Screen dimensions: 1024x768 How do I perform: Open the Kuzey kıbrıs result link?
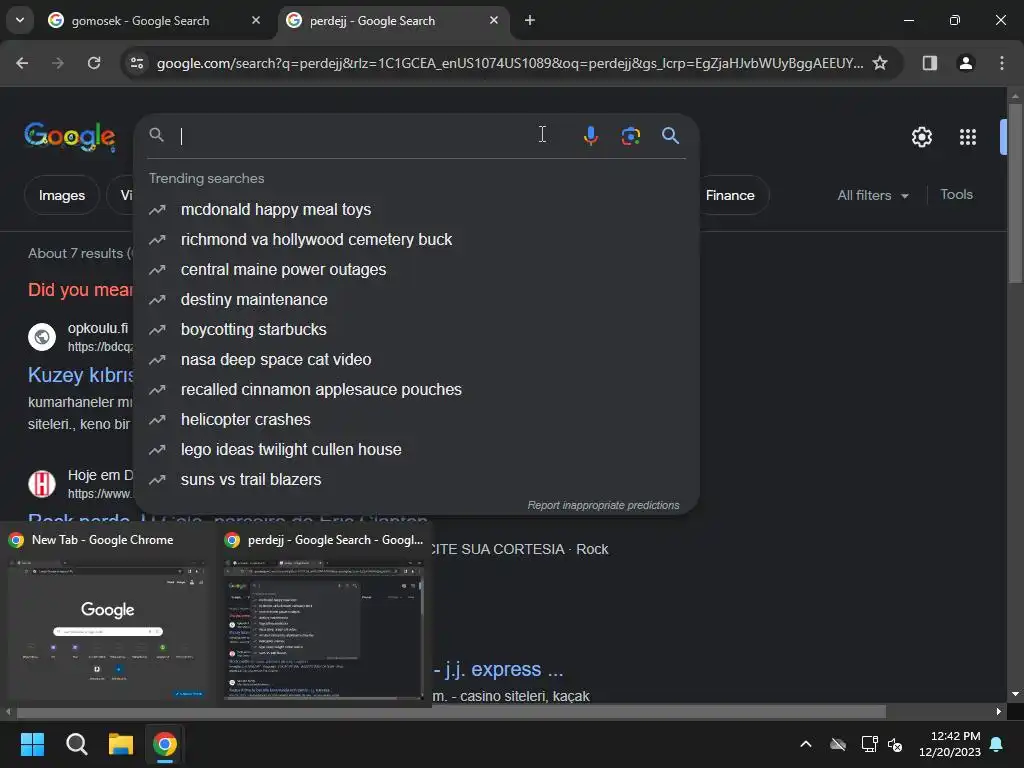tap(80, 374)
